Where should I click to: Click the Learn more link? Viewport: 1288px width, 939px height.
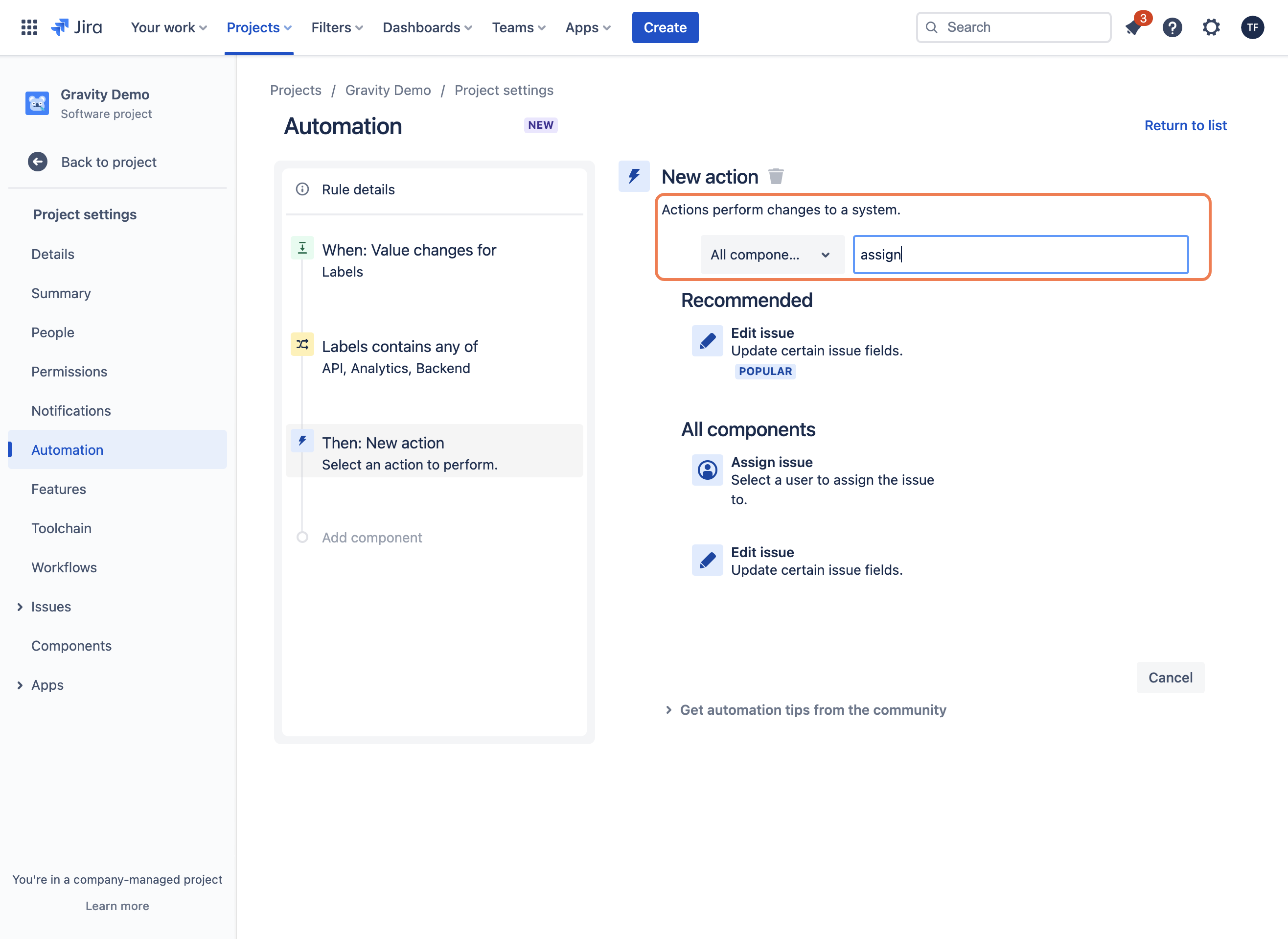point(117,906)
